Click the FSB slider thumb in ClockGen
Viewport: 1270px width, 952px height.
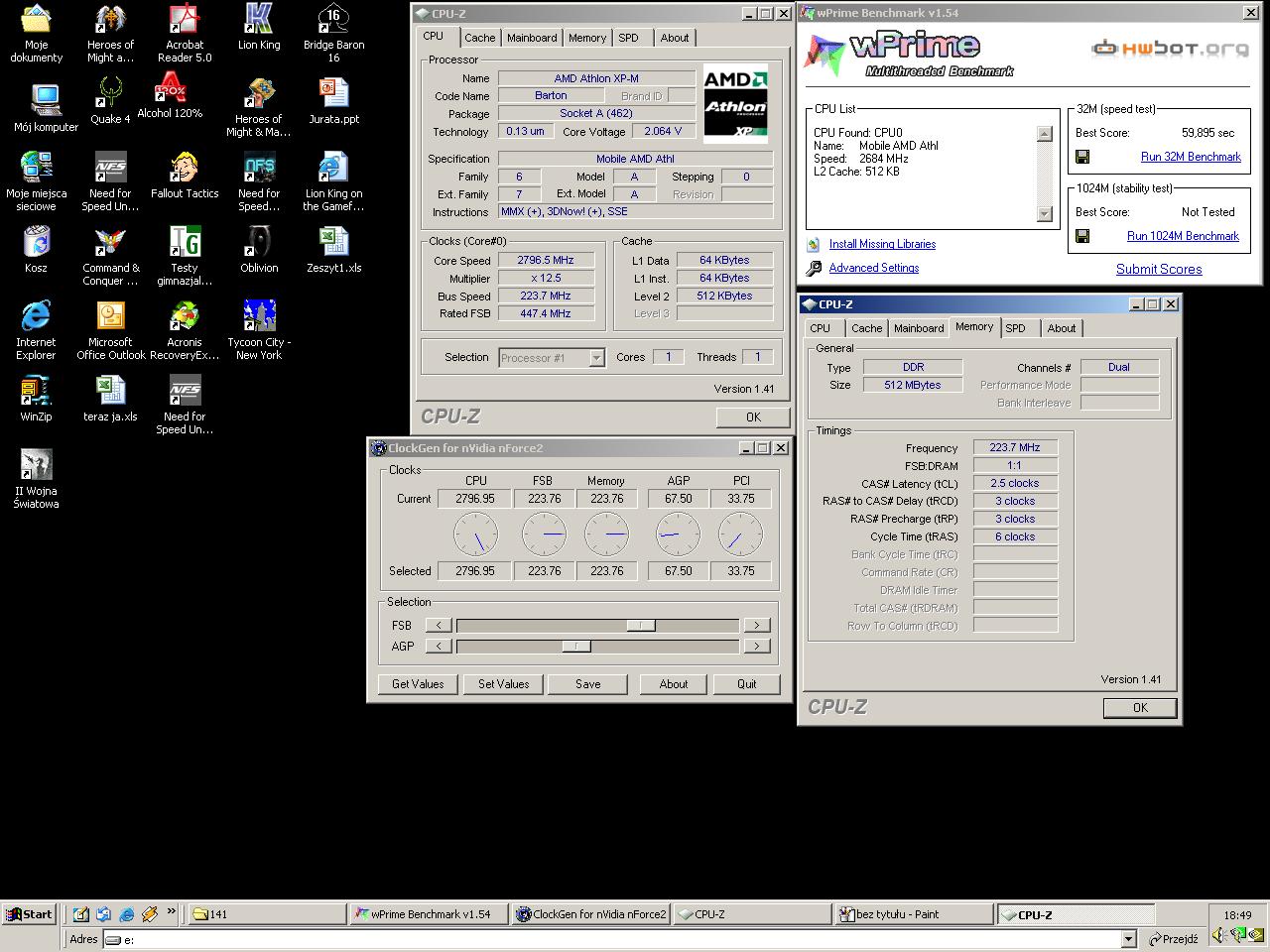pos(640,625)
